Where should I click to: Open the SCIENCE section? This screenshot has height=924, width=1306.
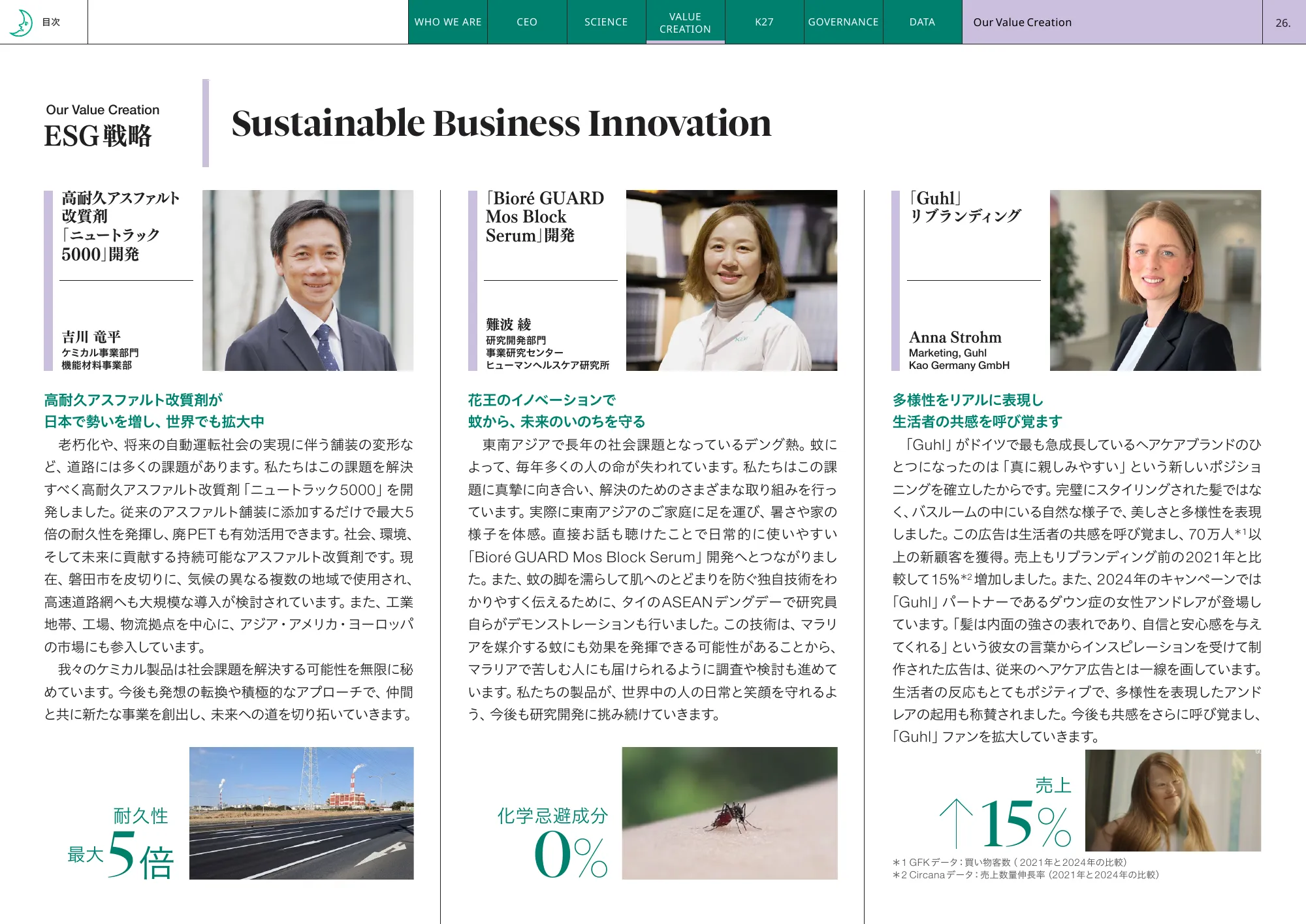click(605, 22)
